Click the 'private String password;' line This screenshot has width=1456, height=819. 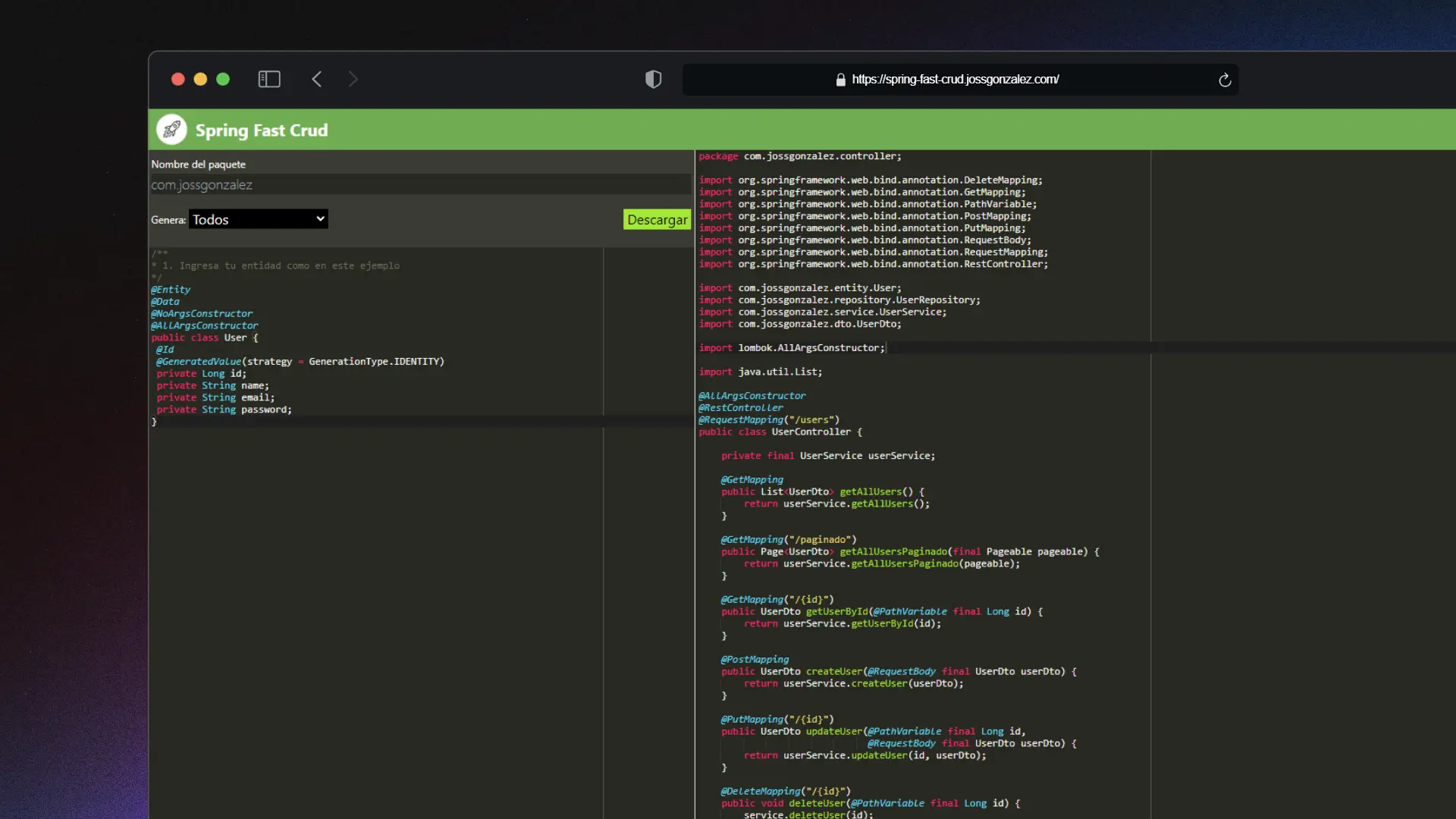tap(224, 409)
